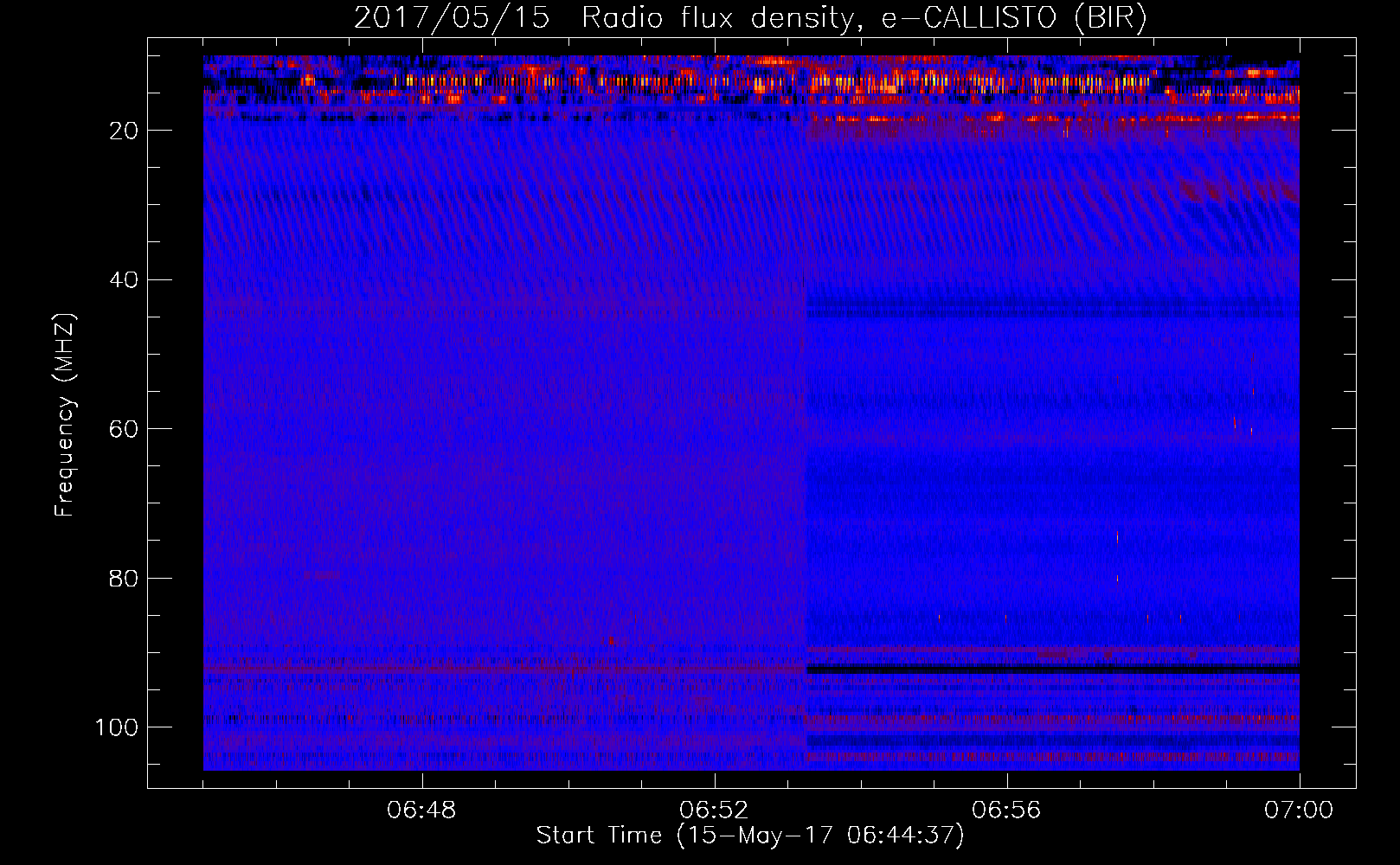Click the 60 frequency tick label

(125, 429)
